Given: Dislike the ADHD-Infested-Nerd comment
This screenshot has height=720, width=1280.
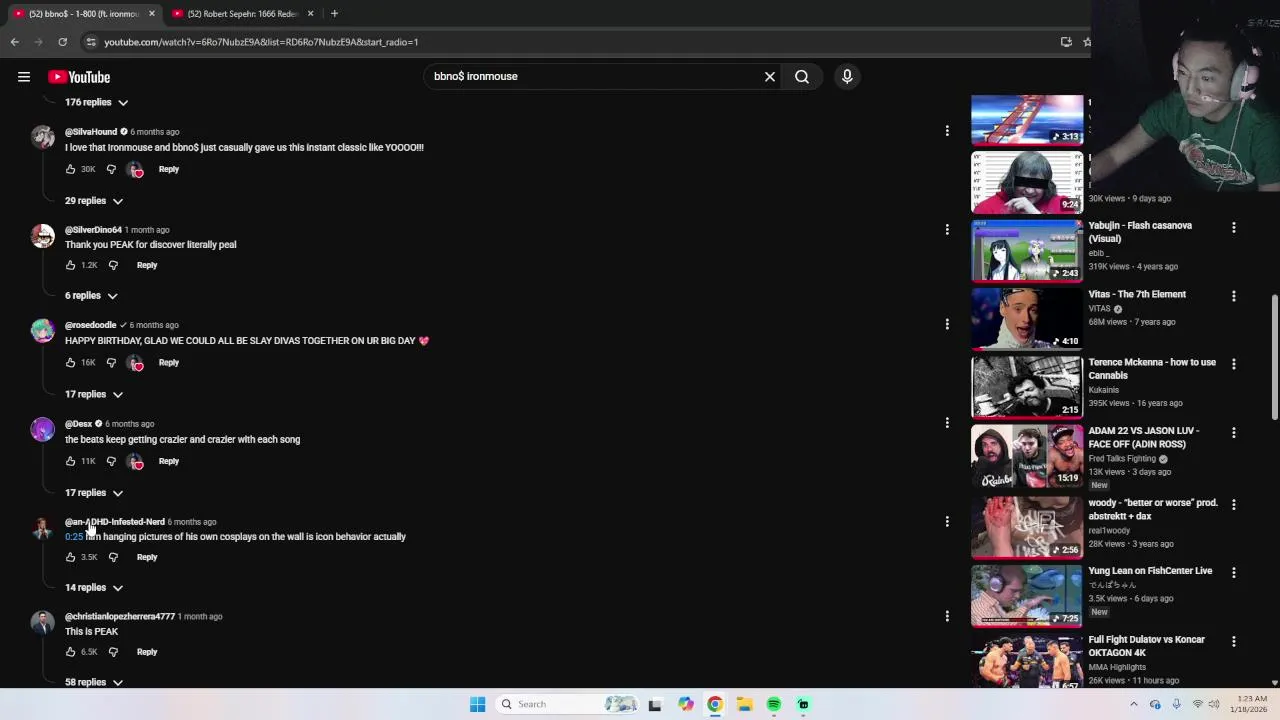Looking at the screenshot, I should pos(113,557).
